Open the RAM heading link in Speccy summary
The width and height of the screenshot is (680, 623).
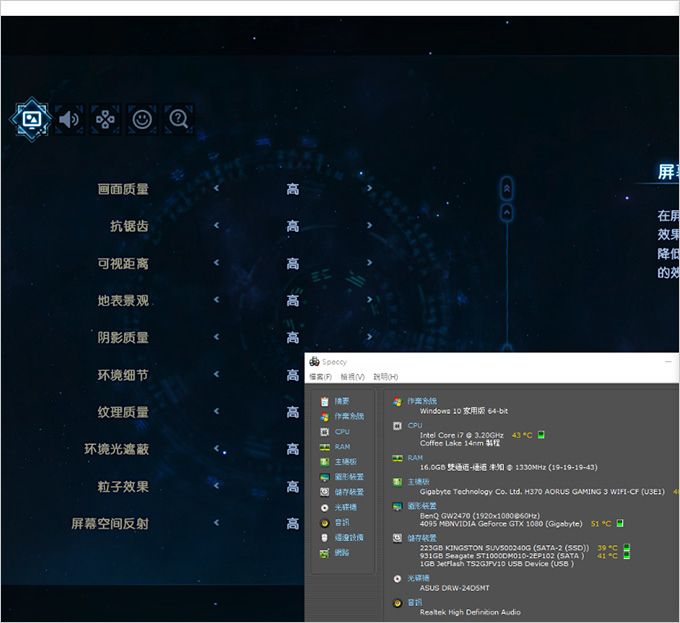tap(415, 458)
